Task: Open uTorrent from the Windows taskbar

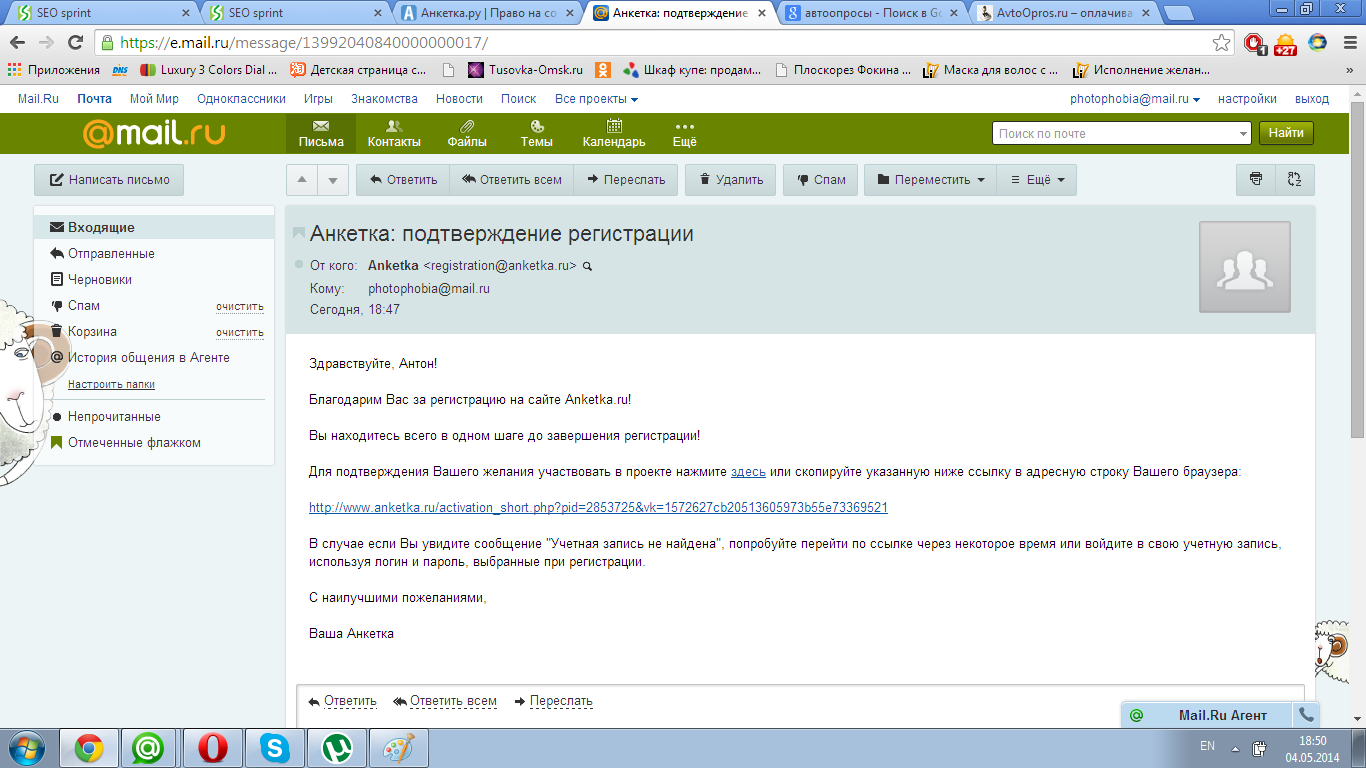Action: click(x=336, y=747)
